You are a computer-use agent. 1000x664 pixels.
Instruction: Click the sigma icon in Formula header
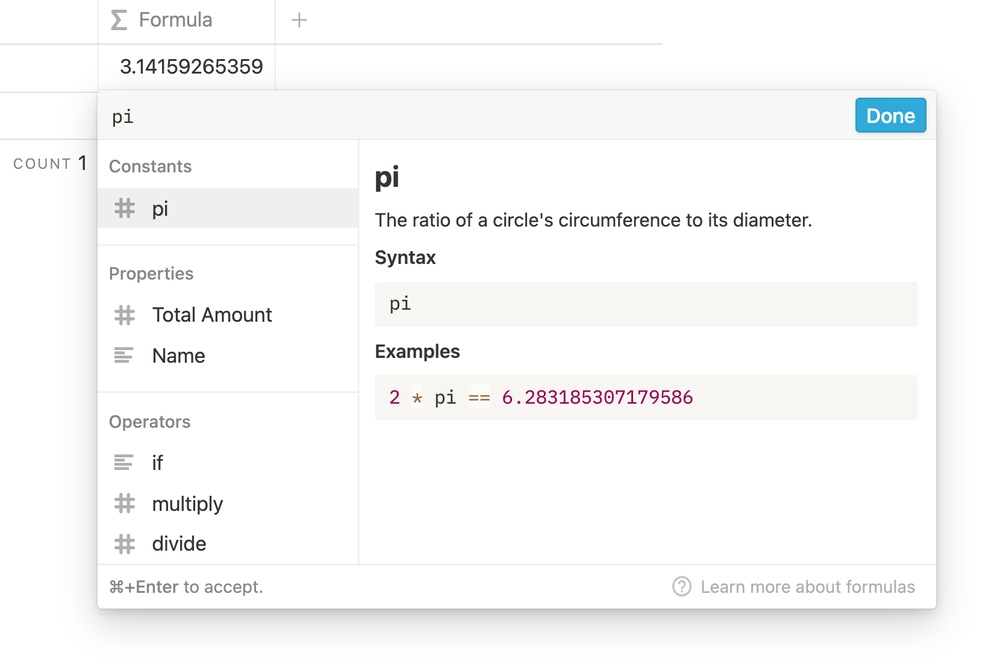119,20
